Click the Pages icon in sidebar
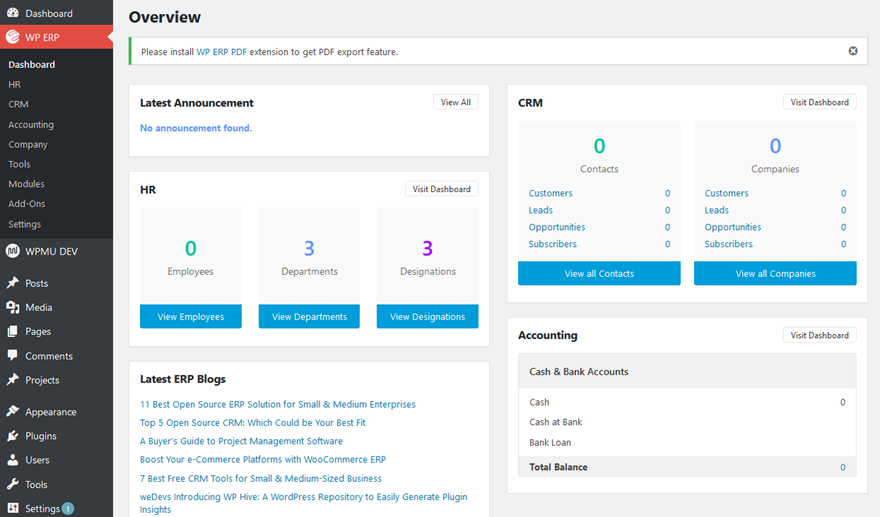The width and height of the screenshot is (880, 517). [x=12, y=331]
